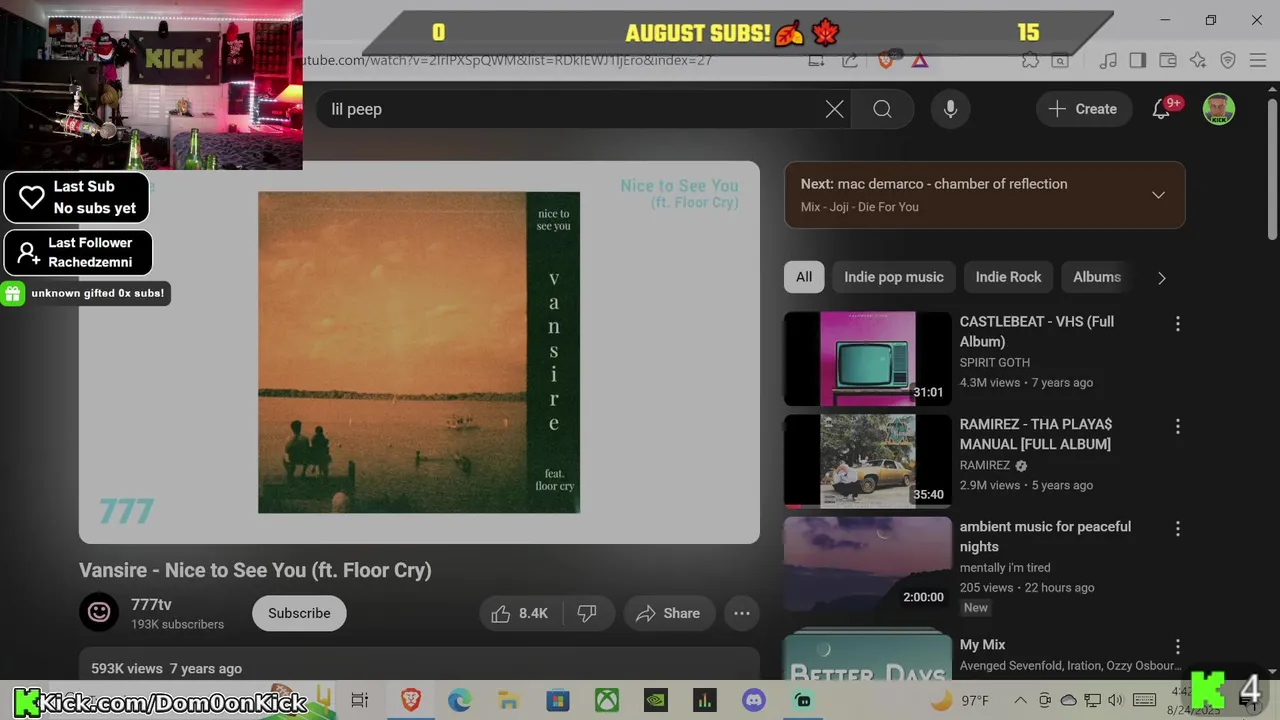
Task: Click the Brave Shields lion icon in address bar
Action: [885, 60]
